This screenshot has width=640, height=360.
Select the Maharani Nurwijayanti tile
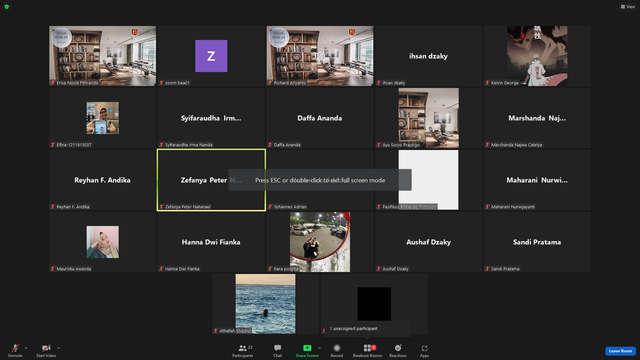[537, 180]
